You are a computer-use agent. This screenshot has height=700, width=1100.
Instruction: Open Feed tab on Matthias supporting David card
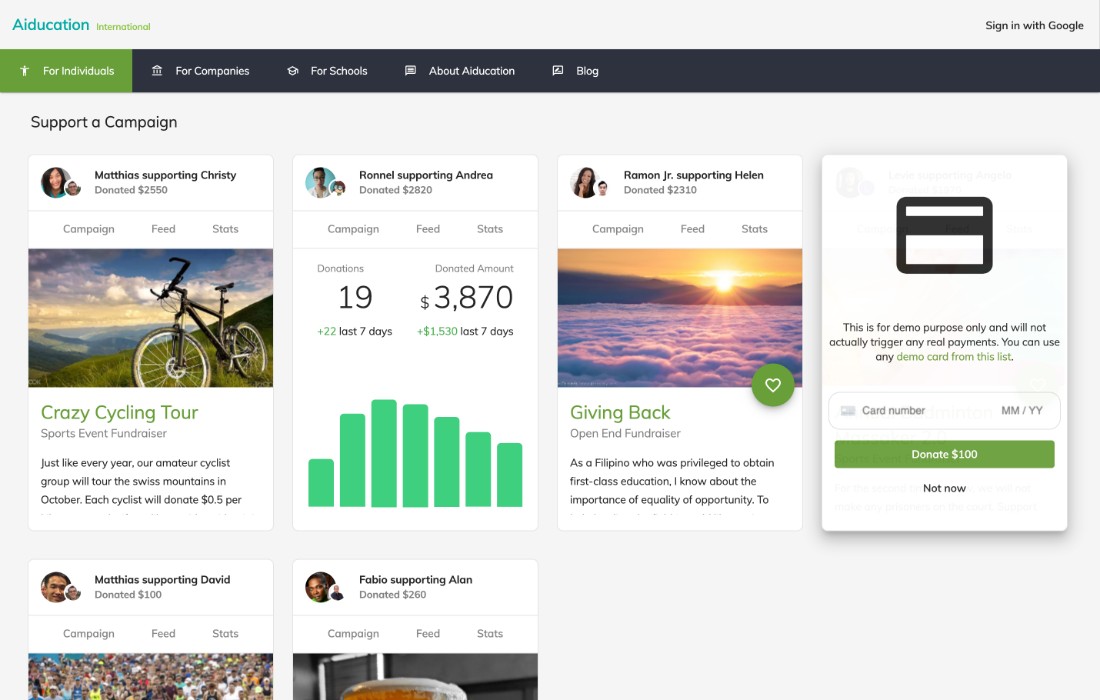163,633
